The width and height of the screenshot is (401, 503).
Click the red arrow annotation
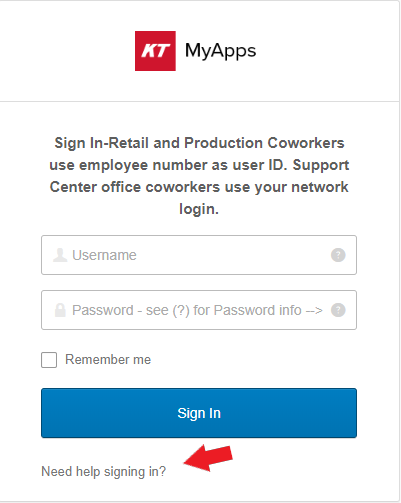[208, 458]
